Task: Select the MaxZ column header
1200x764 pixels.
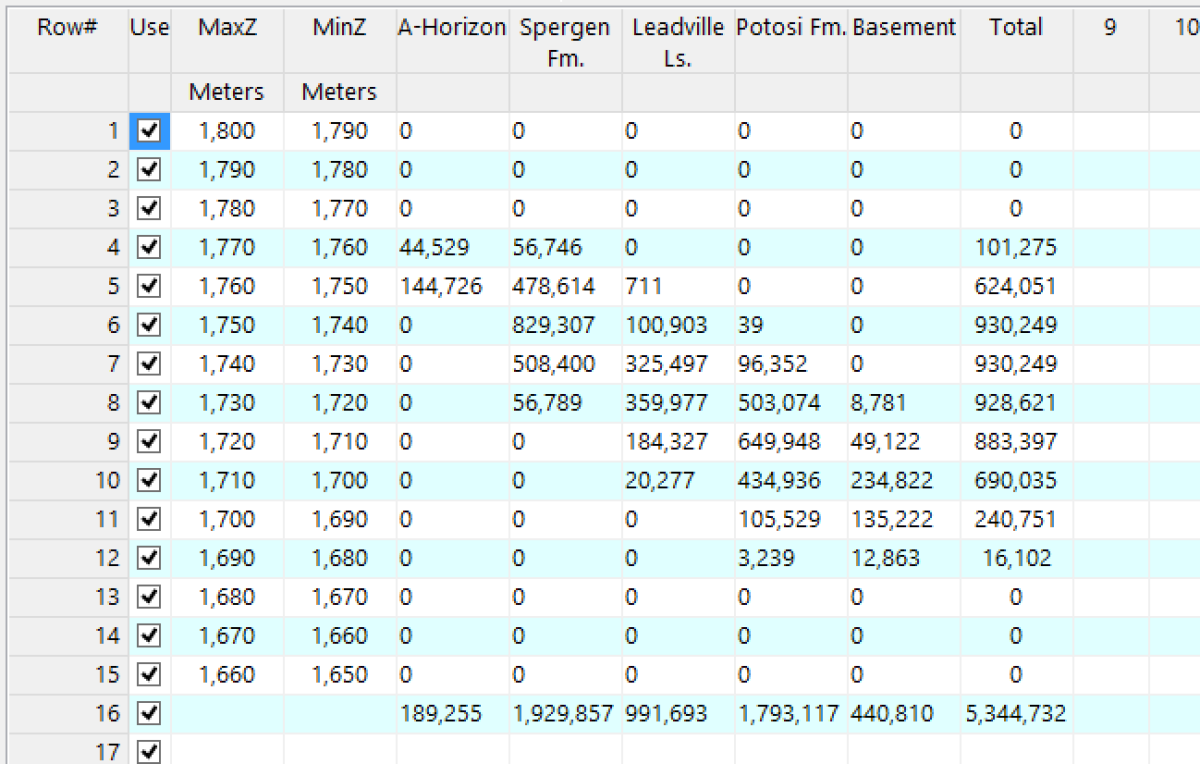Action: click(227, 28)
